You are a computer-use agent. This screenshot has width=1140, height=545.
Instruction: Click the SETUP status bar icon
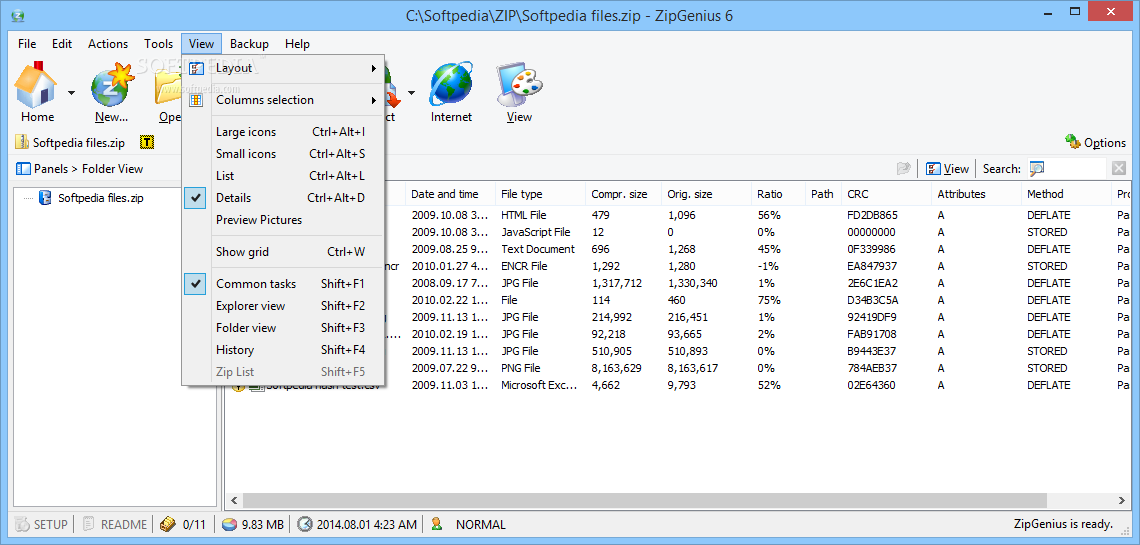tap(23, 524)
